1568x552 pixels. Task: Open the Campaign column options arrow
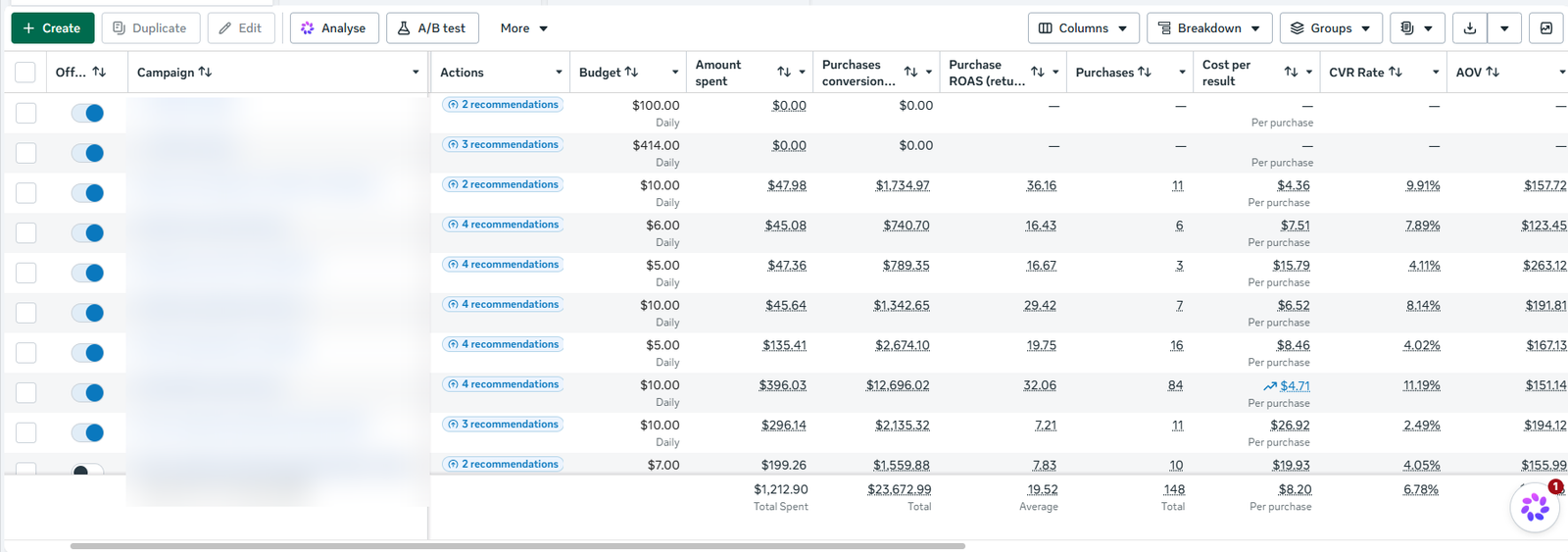[x=416, y=73]
